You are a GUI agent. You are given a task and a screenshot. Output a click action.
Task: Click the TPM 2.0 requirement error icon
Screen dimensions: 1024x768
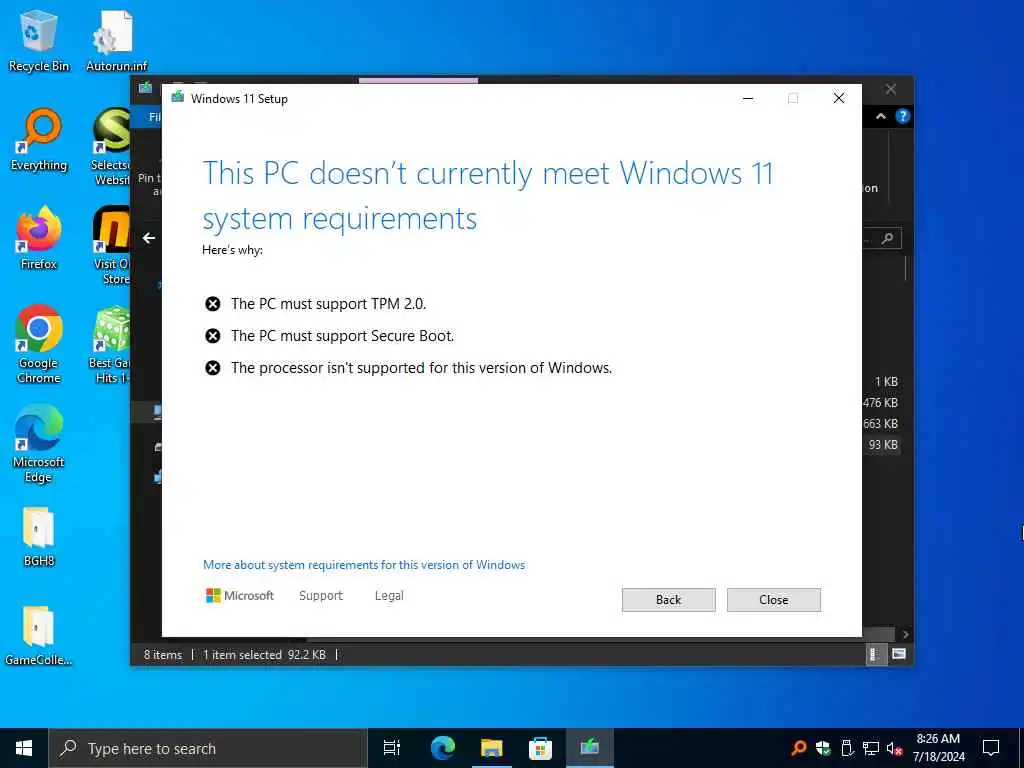coord(213,304)
